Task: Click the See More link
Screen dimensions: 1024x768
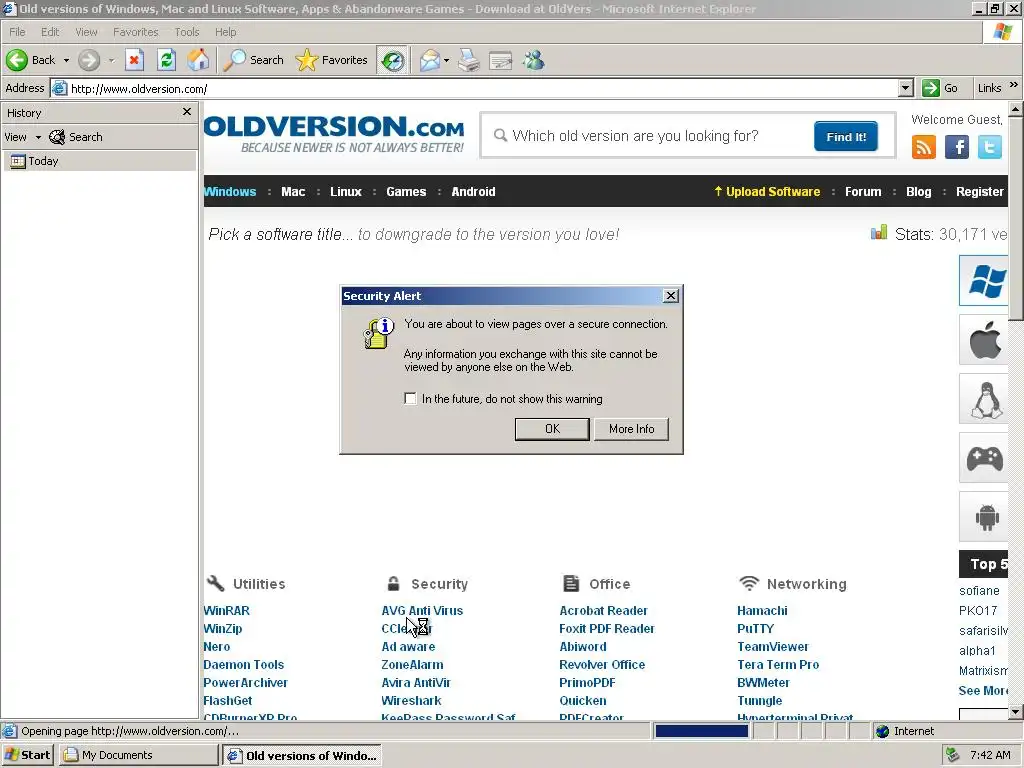Action: coord(983,690)
